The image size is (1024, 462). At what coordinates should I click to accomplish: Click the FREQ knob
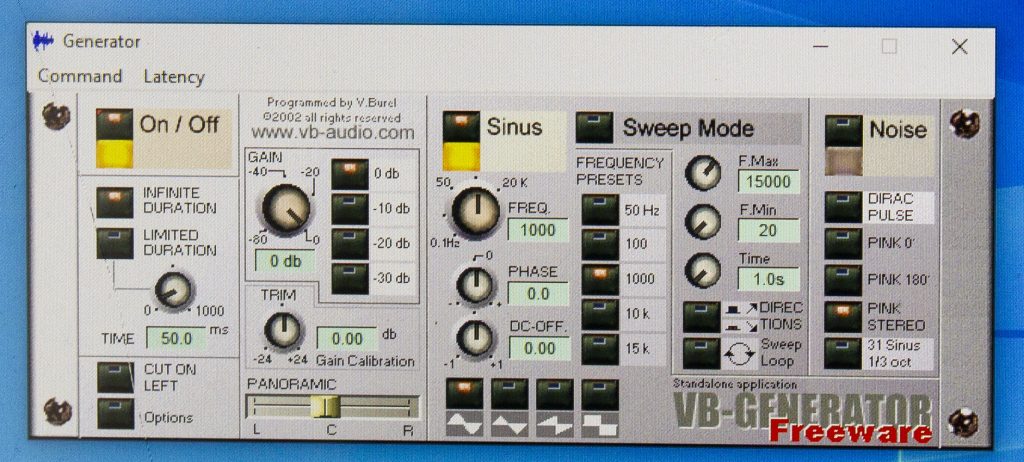click(x=475, y=212)
